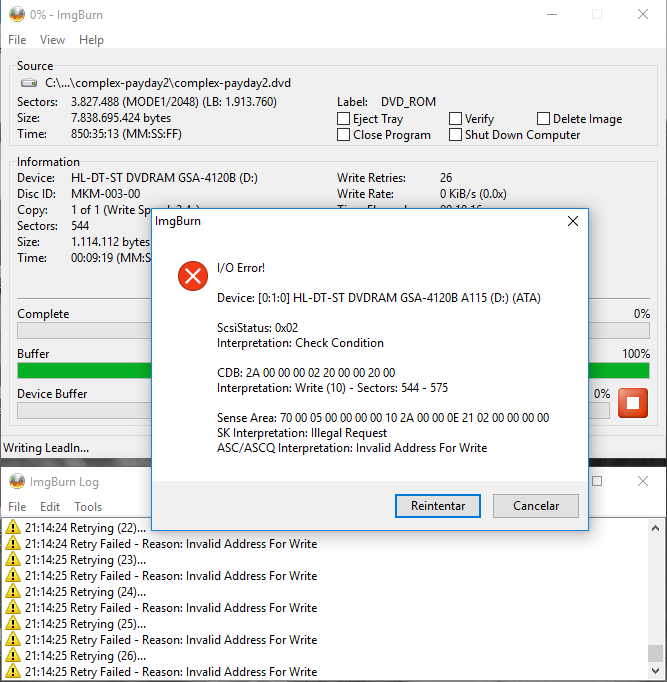Tick the Close Program checkbox
This screenshot has height=682, width=667.
(x=344, y=135)
